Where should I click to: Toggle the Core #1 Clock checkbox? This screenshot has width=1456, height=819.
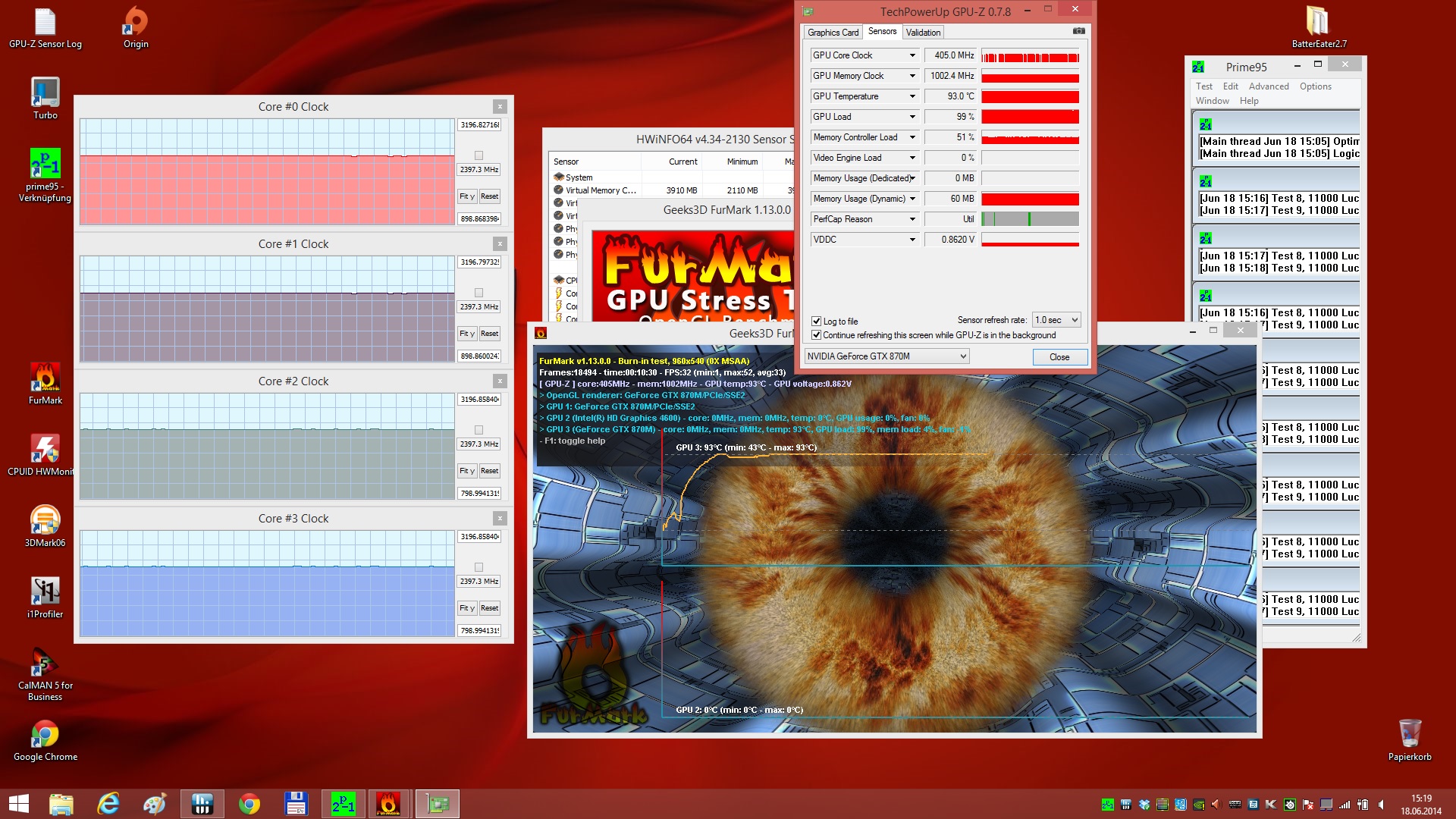click(x=479, y=293)
